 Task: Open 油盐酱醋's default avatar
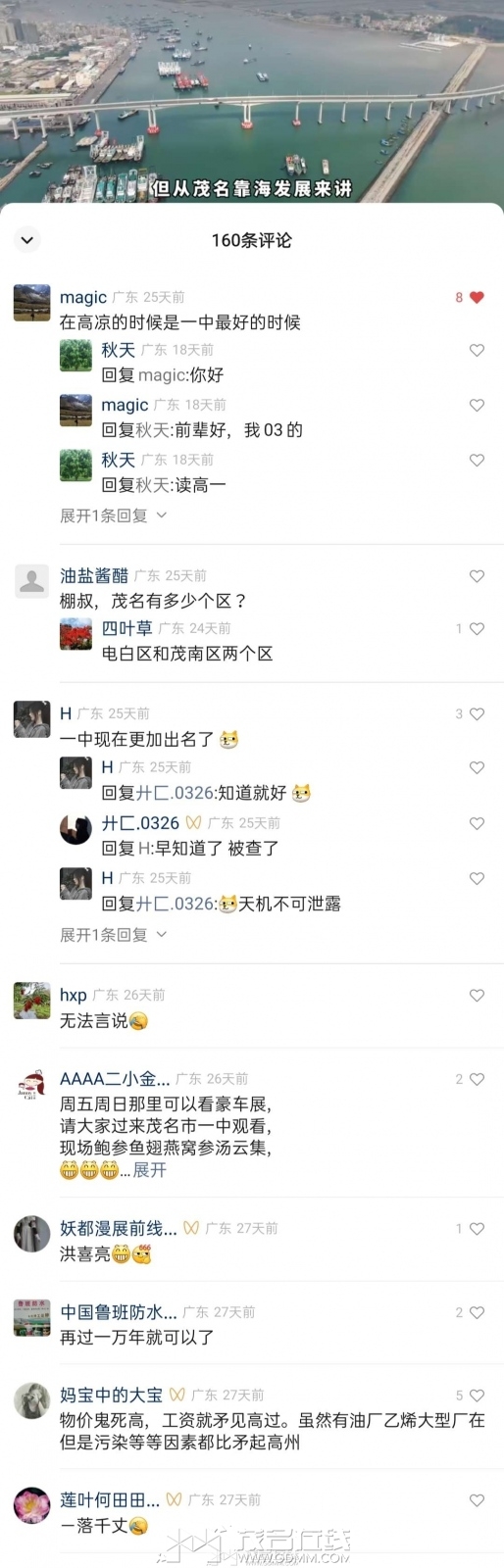pyautogui.click(x=31, y=580)
